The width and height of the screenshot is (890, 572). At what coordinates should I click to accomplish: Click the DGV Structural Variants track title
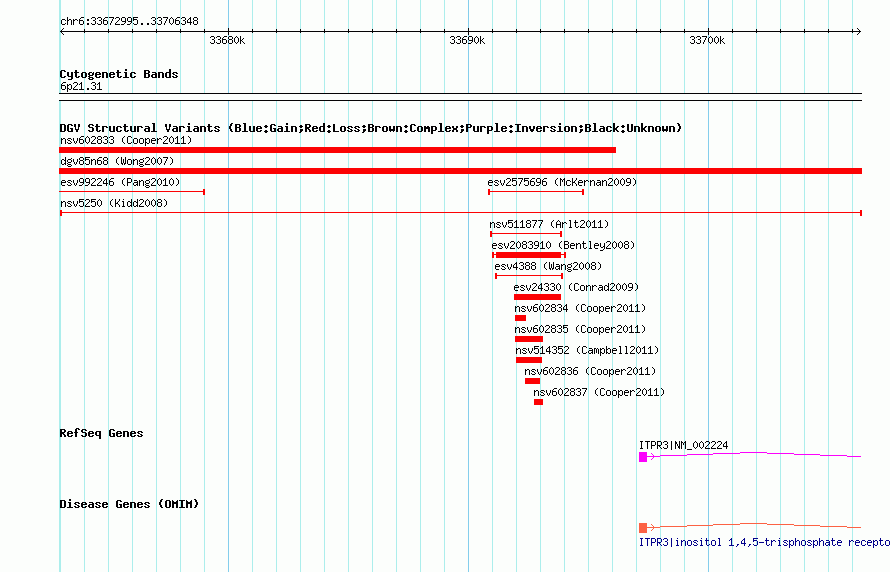[371, 128]
